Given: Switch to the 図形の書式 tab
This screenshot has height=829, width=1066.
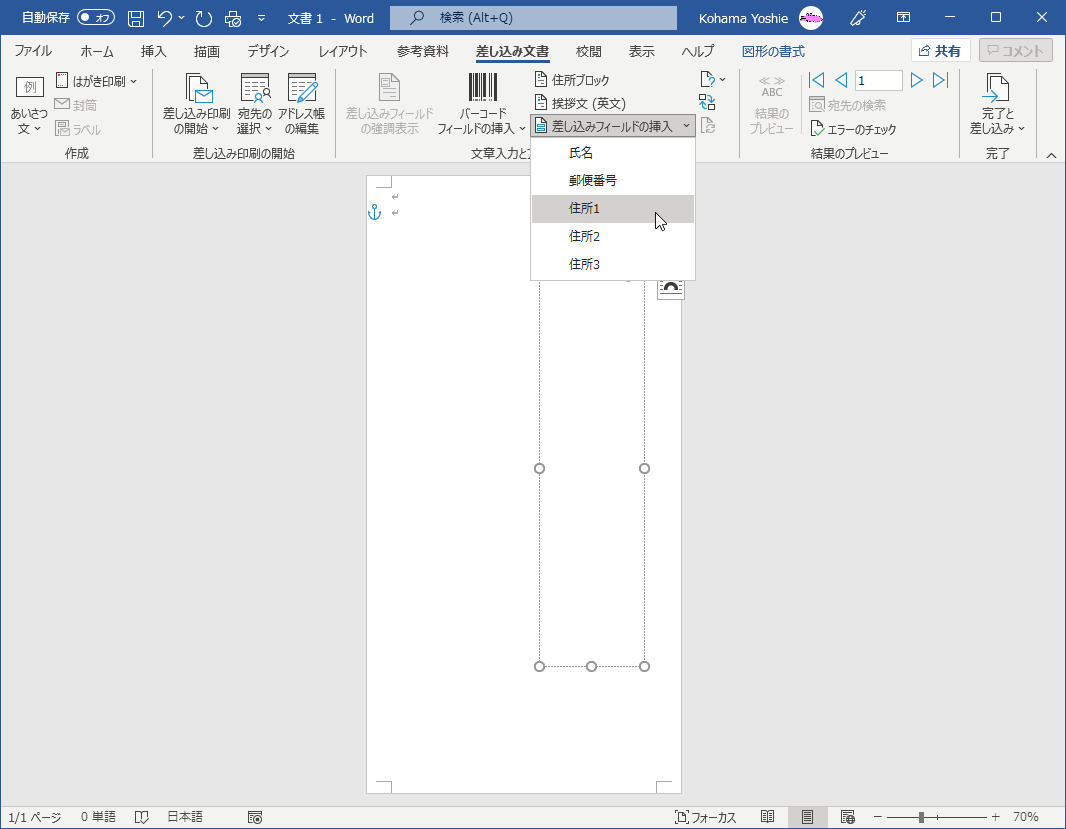Looking at the screenshot, I should click(x=773, y=51).
